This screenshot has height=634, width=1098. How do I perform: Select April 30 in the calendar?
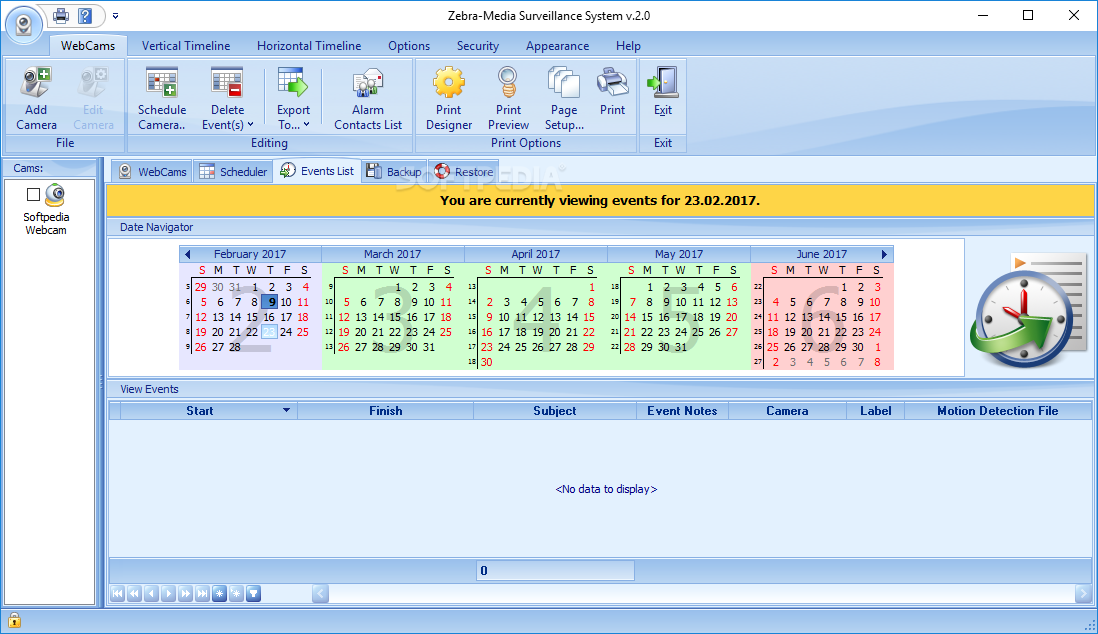point(487,362)
